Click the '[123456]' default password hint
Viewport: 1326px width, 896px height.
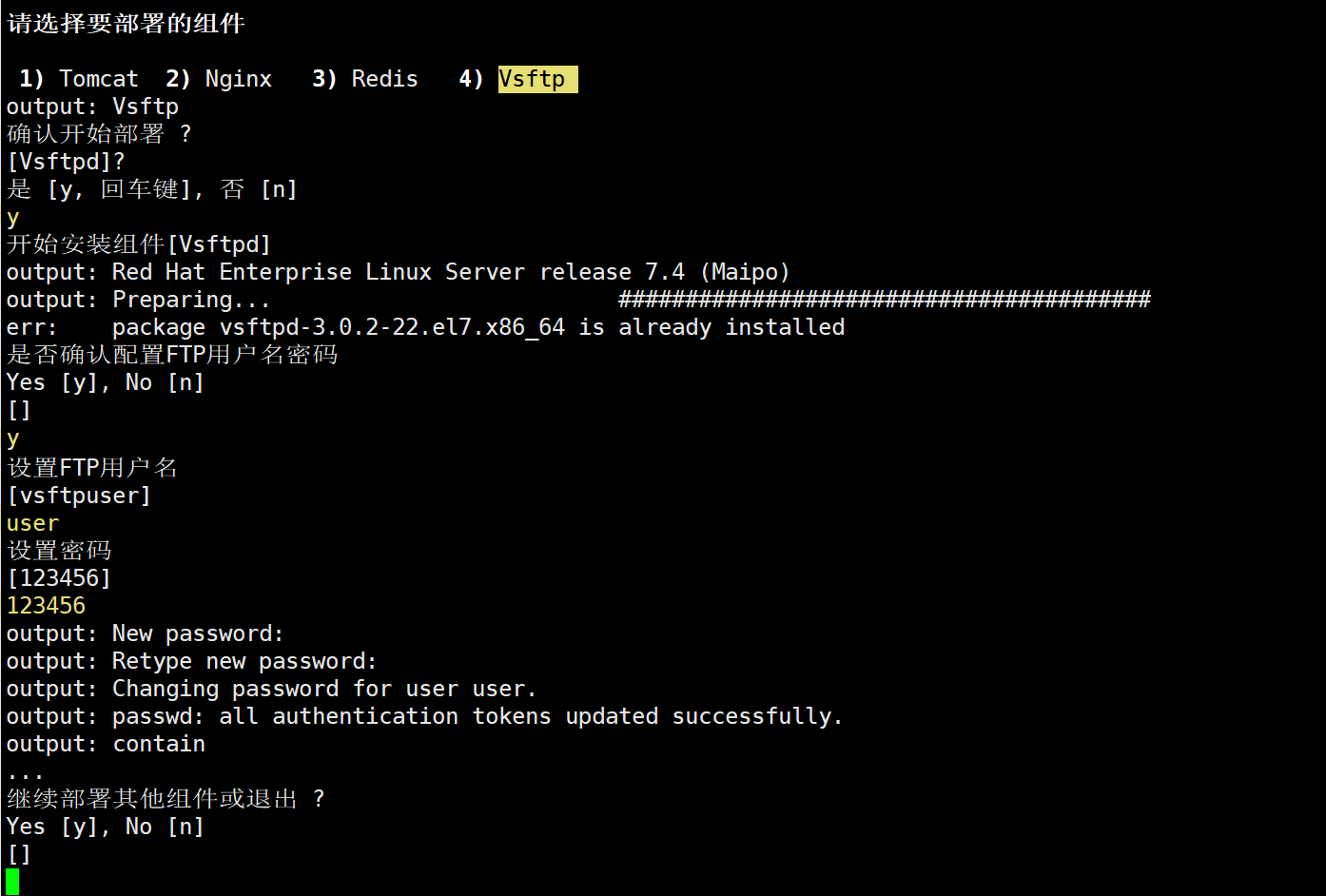click(x=59, y=578)
